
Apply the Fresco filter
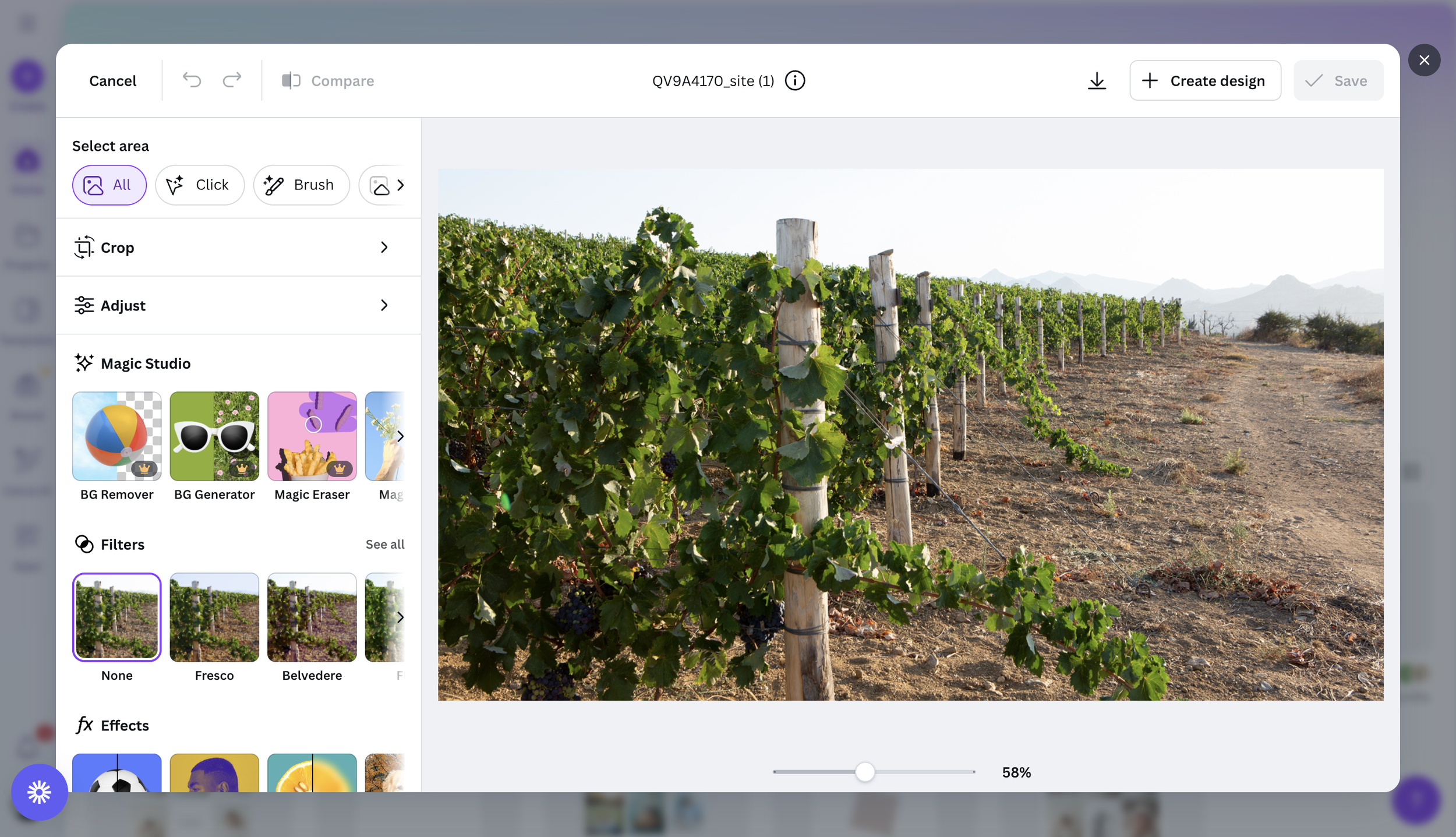click(214, 617)
